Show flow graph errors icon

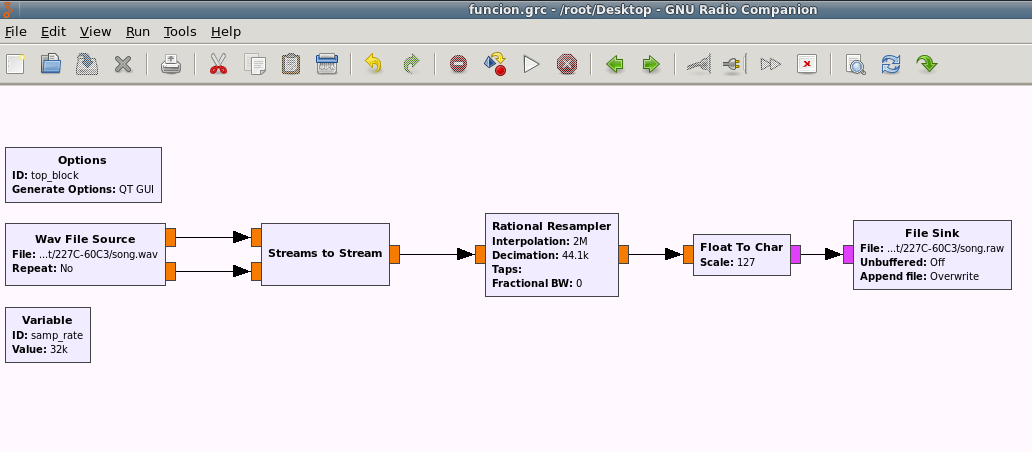(459, 64)
